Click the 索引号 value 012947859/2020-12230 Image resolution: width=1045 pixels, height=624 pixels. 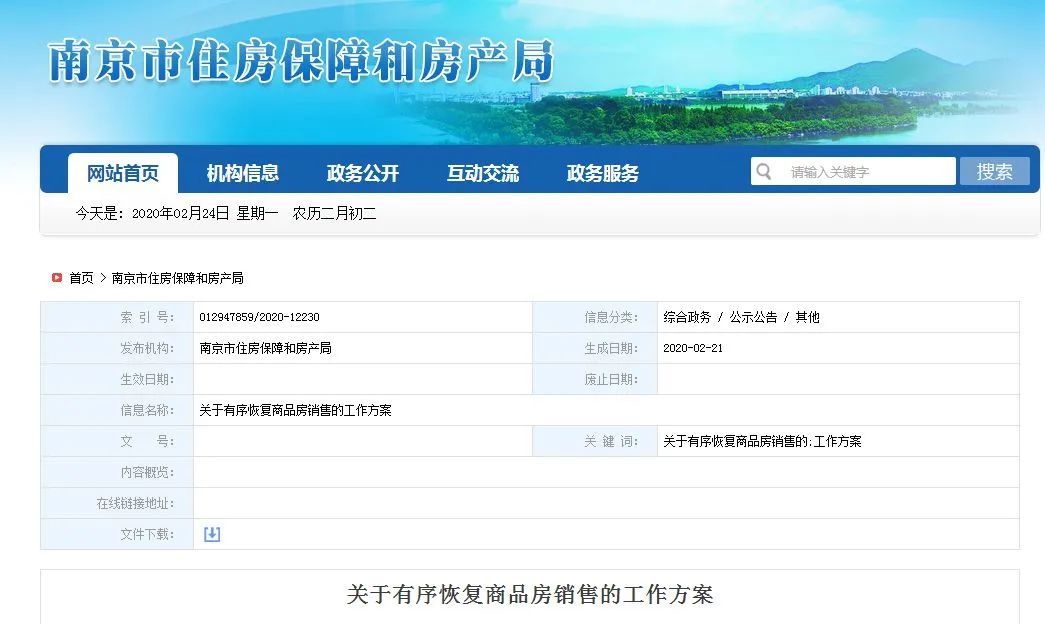coord(262,316)
